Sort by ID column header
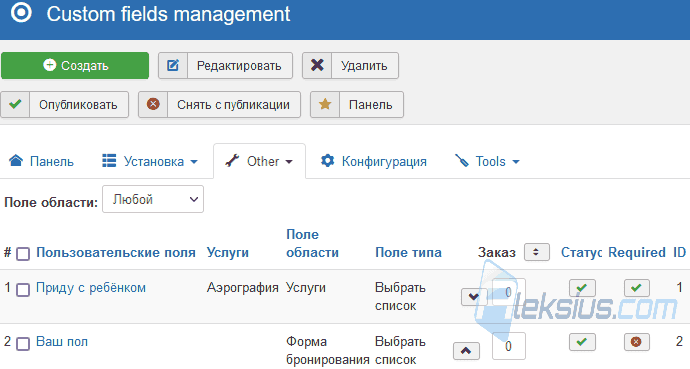The width and height of the screenshot is (690, 369). click(679, 252)
